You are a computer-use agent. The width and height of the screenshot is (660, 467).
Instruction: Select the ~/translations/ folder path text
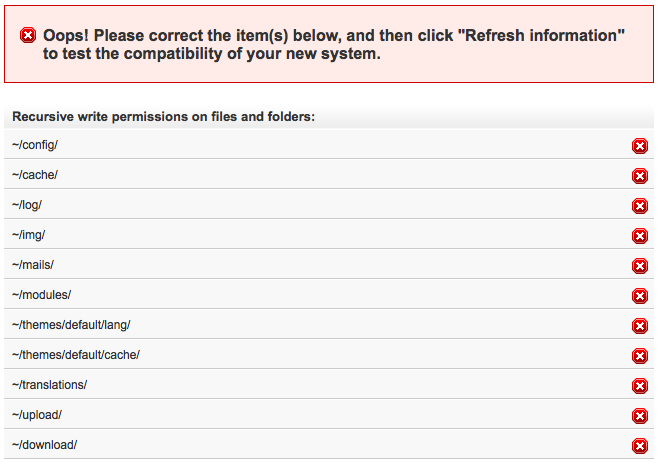point(49,385)
